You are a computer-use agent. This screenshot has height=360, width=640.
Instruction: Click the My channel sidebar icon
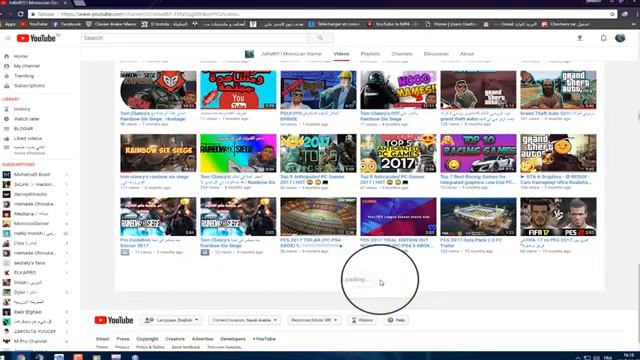click(7, 66)
